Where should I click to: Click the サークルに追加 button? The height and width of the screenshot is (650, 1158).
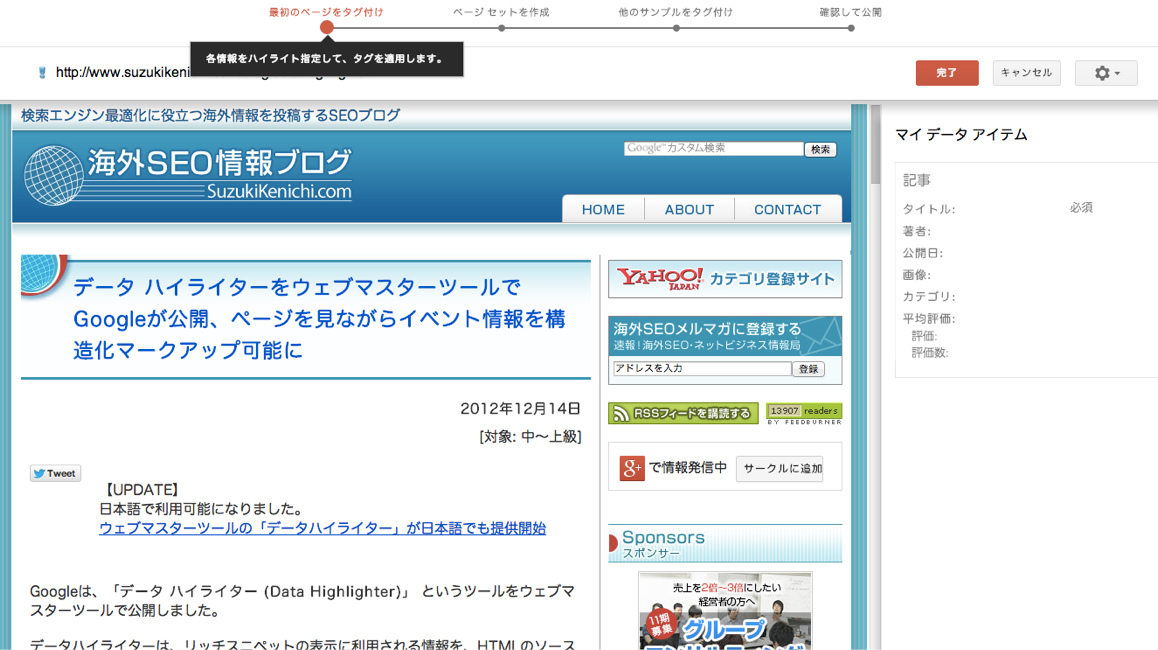click(782, 468)
